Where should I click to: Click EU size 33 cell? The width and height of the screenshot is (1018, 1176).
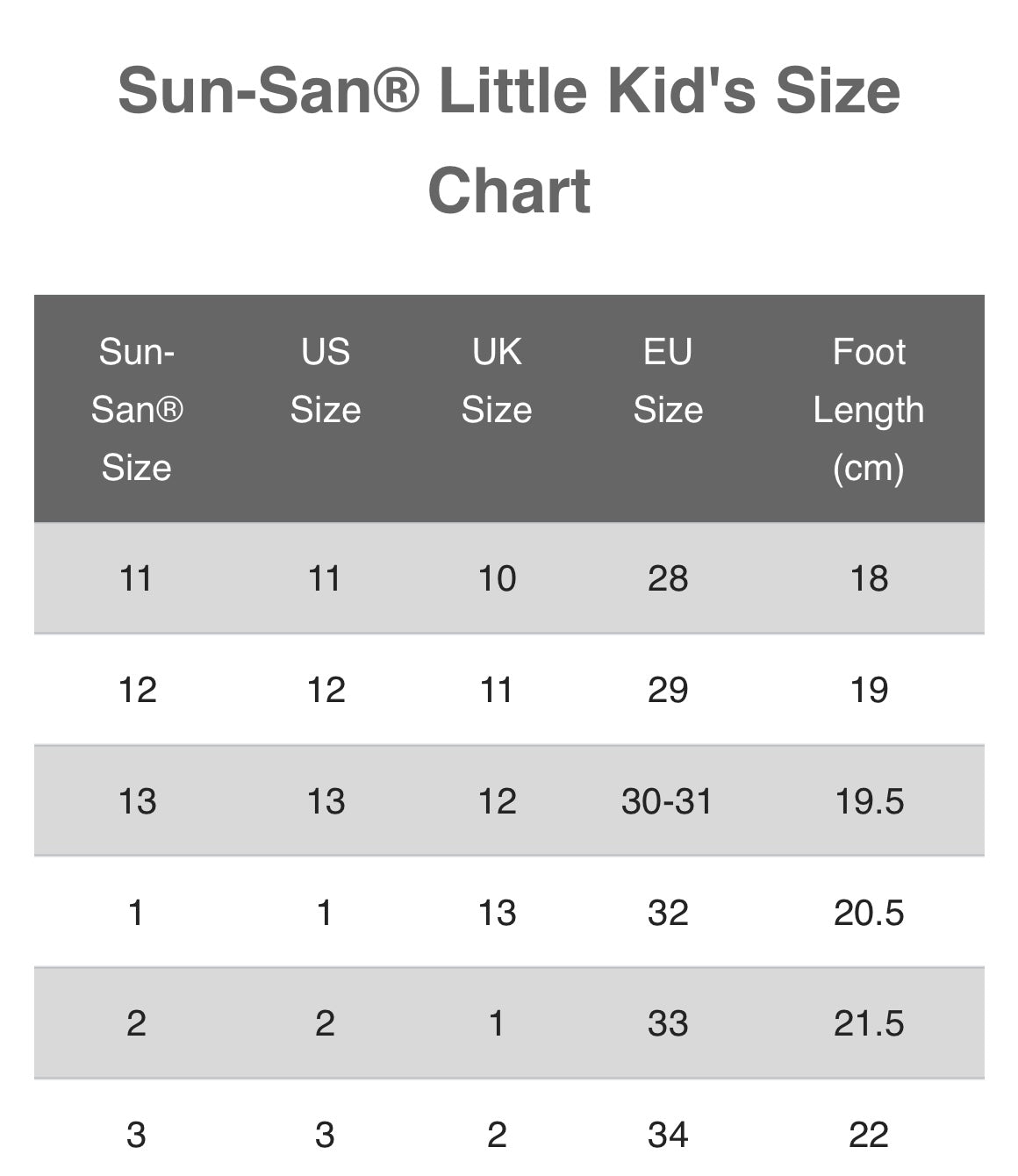pos(668,1023)
